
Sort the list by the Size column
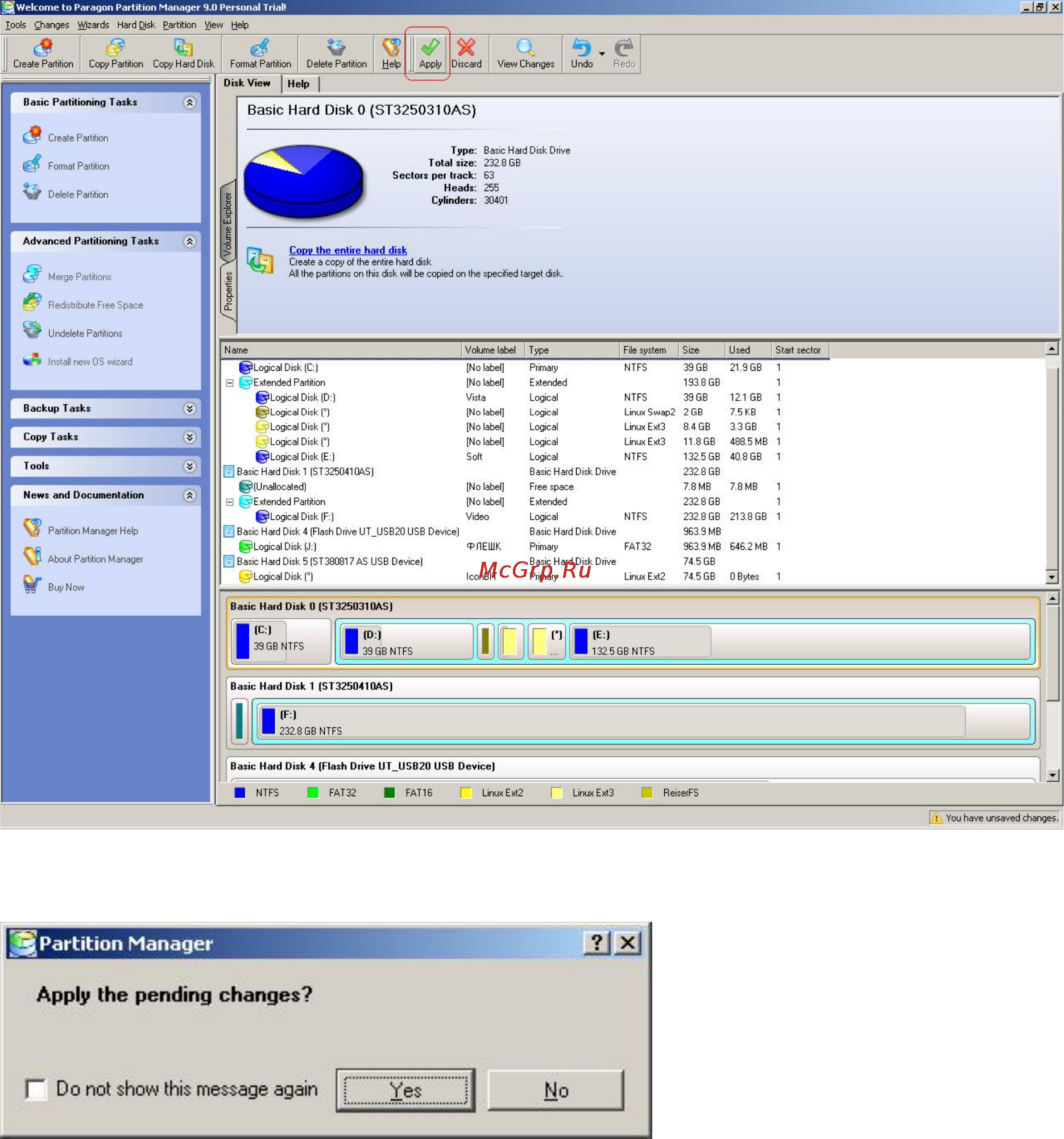pyautogui.click(x=701, y=350)
